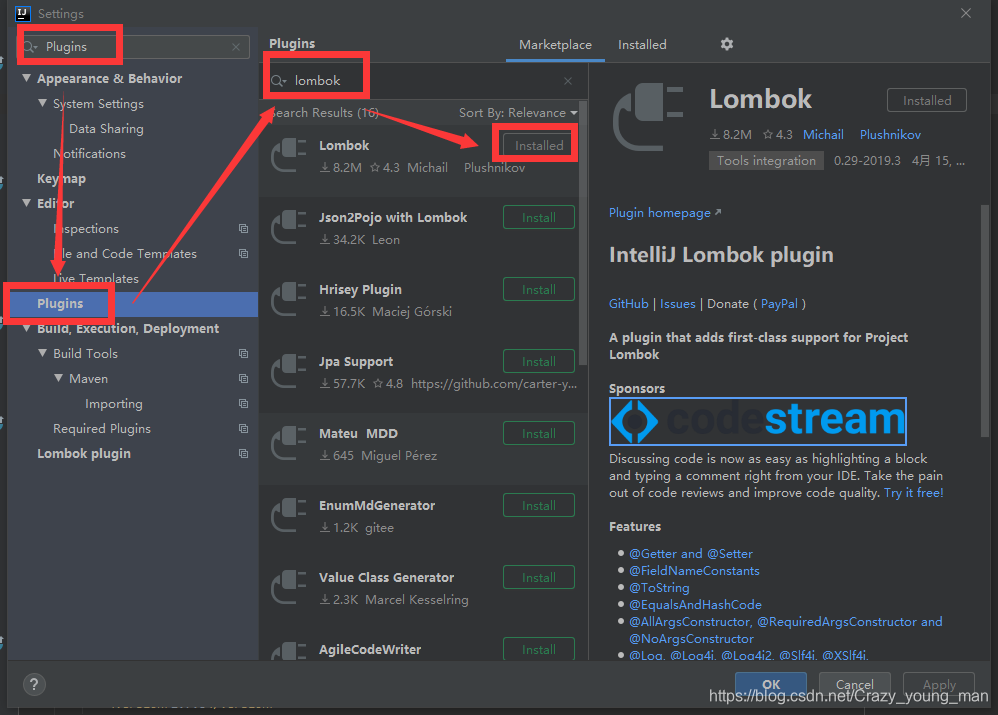Install the EnumMdGenerator plugin
The image size is (998, 715).
pyautogui.click(x=538, y=506)
